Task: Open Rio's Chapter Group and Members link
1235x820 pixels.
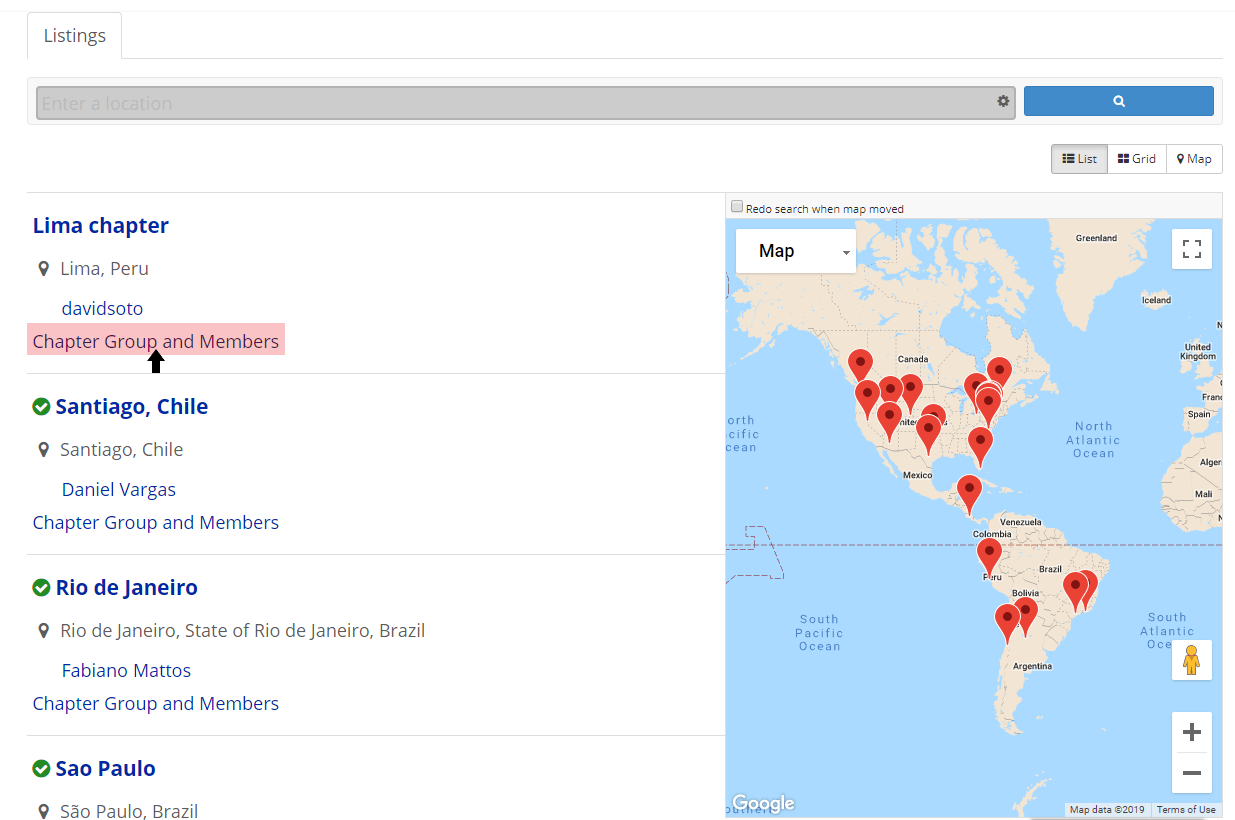Action: pyautogui.click(x=156, y=703)
